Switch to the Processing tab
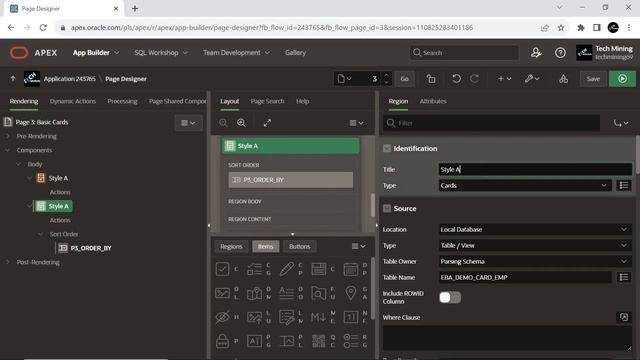The width and height of the screenshot is (640, 360). tap(122, 101)
